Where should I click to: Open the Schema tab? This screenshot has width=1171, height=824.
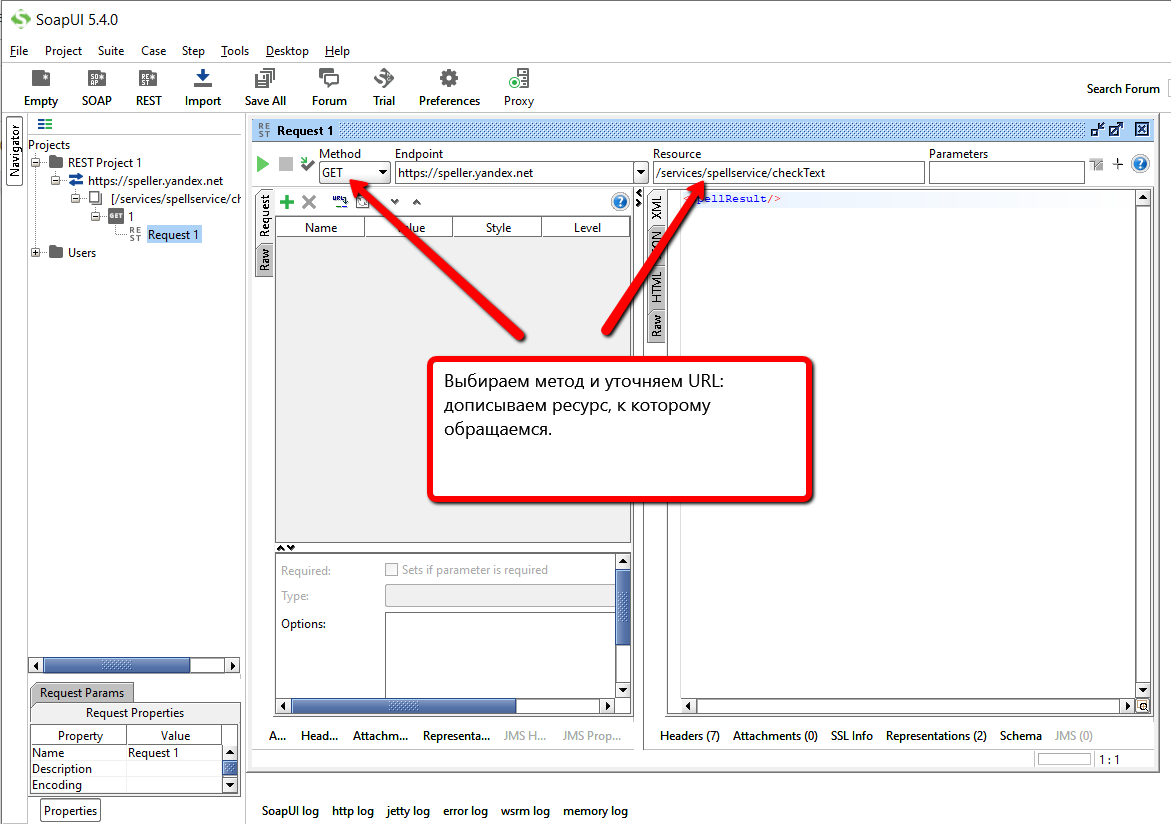click(1020, 736)
